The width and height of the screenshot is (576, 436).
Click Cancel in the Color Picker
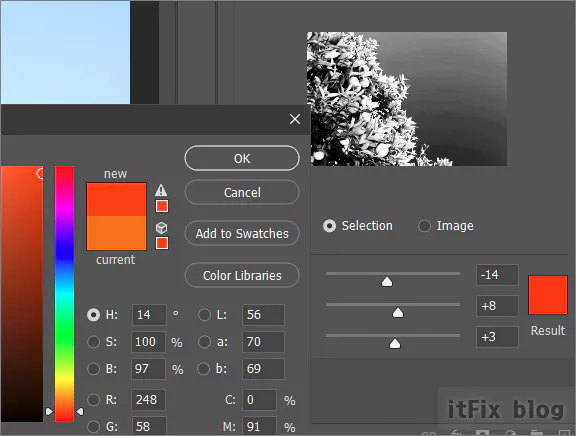click(242, 192)
